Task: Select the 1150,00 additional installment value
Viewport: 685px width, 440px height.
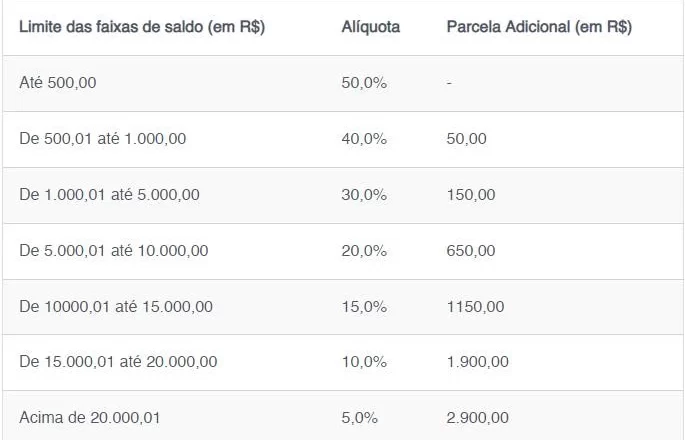Action: 475,307
